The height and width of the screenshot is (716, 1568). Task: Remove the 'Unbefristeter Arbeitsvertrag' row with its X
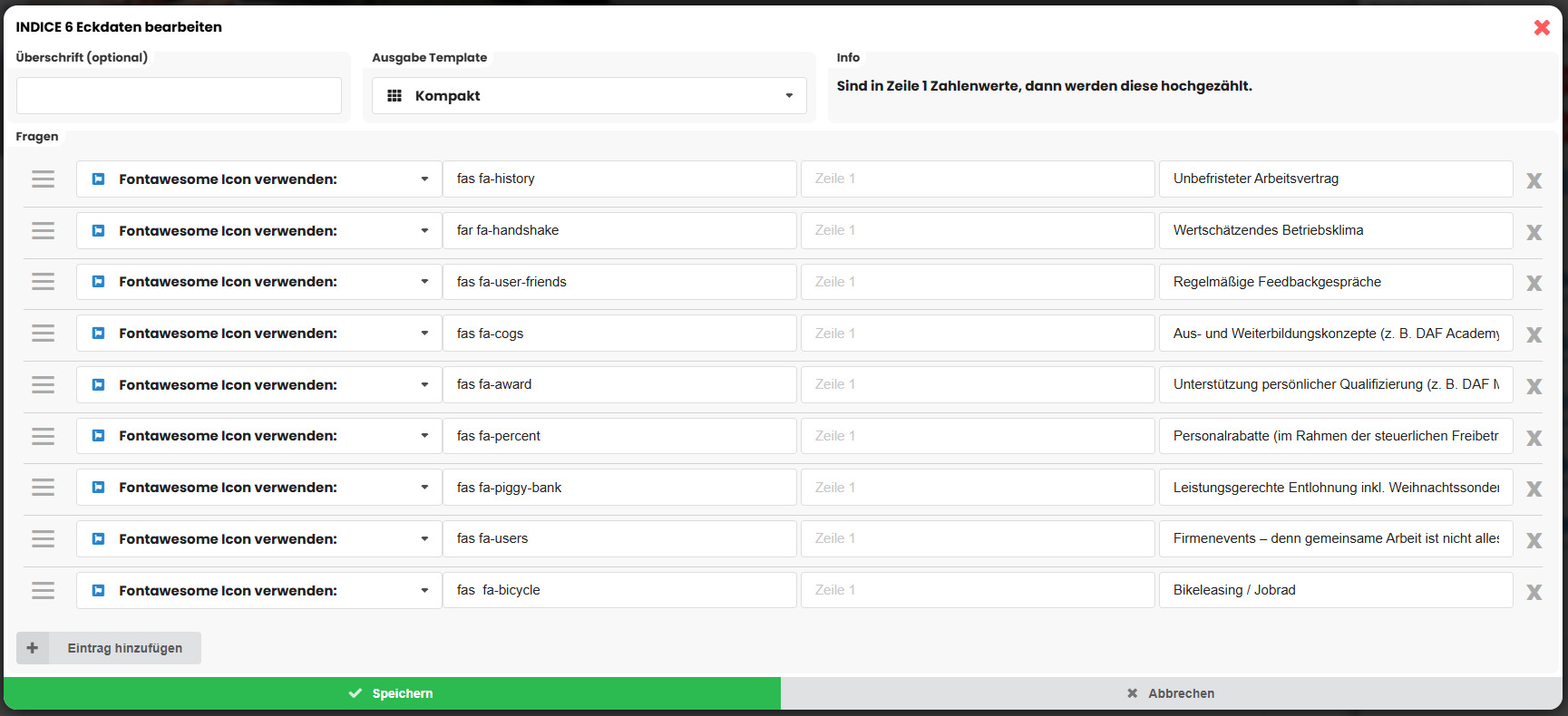click(1534, 180)
